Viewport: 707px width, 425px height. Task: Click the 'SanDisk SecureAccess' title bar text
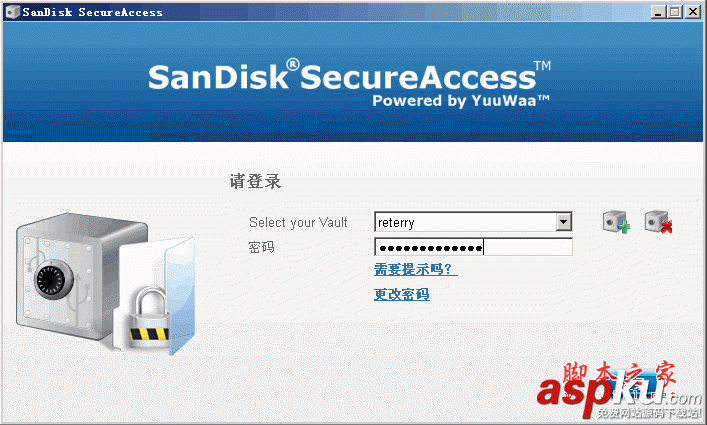point(92,11)
